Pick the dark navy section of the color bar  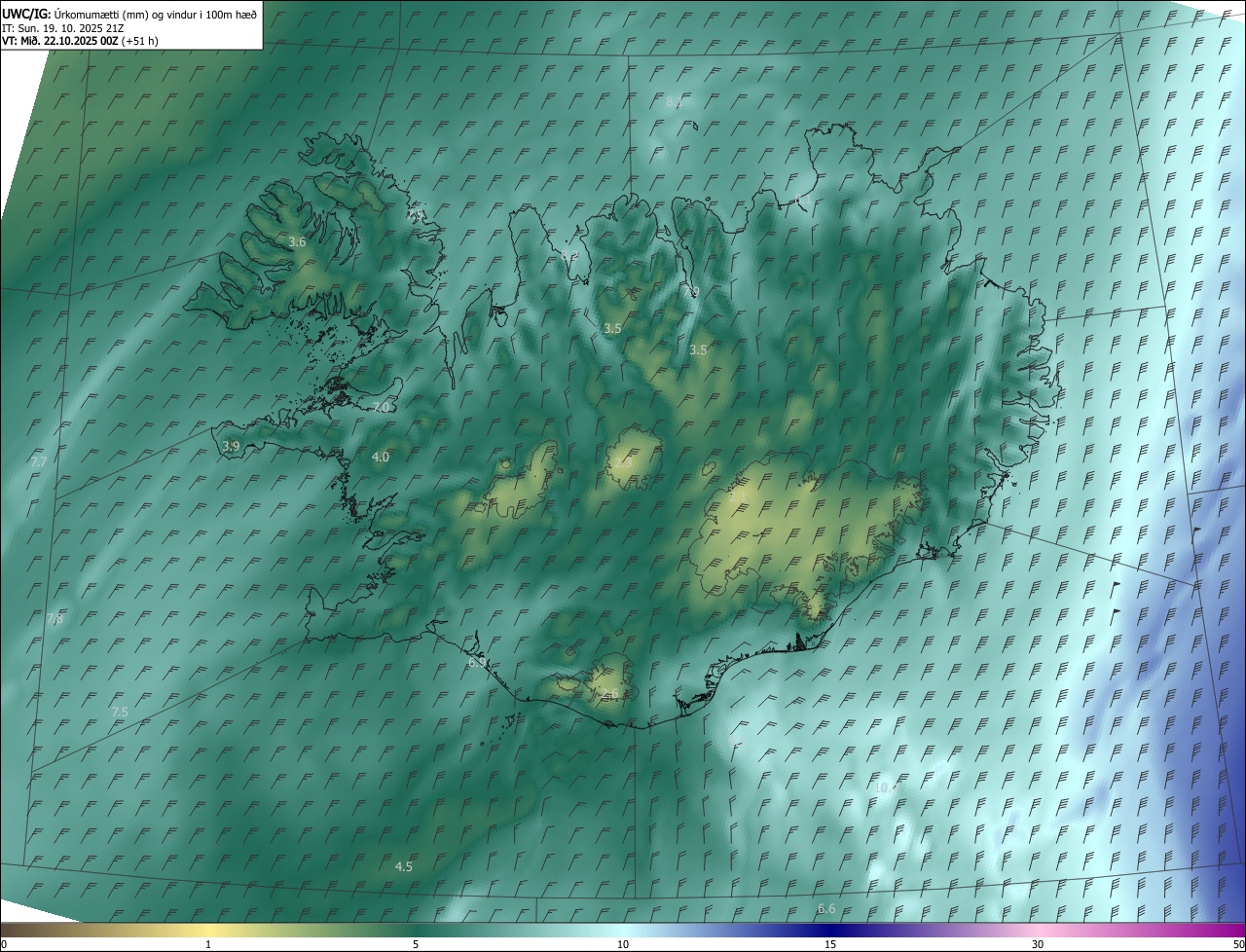pyautogui.click(x=830, y=930)
